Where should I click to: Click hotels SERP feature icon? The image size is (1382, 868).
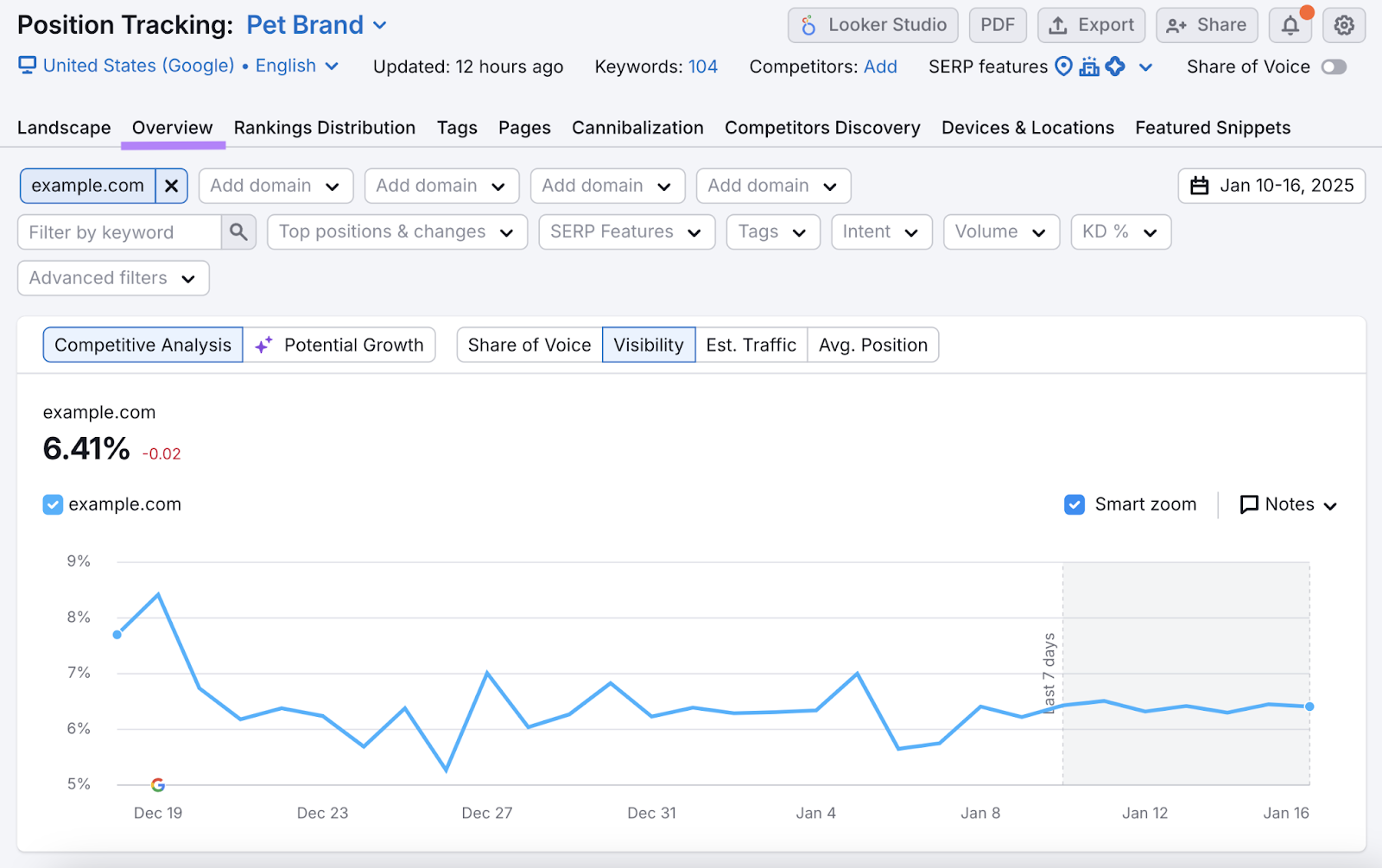pos(1089,67)
